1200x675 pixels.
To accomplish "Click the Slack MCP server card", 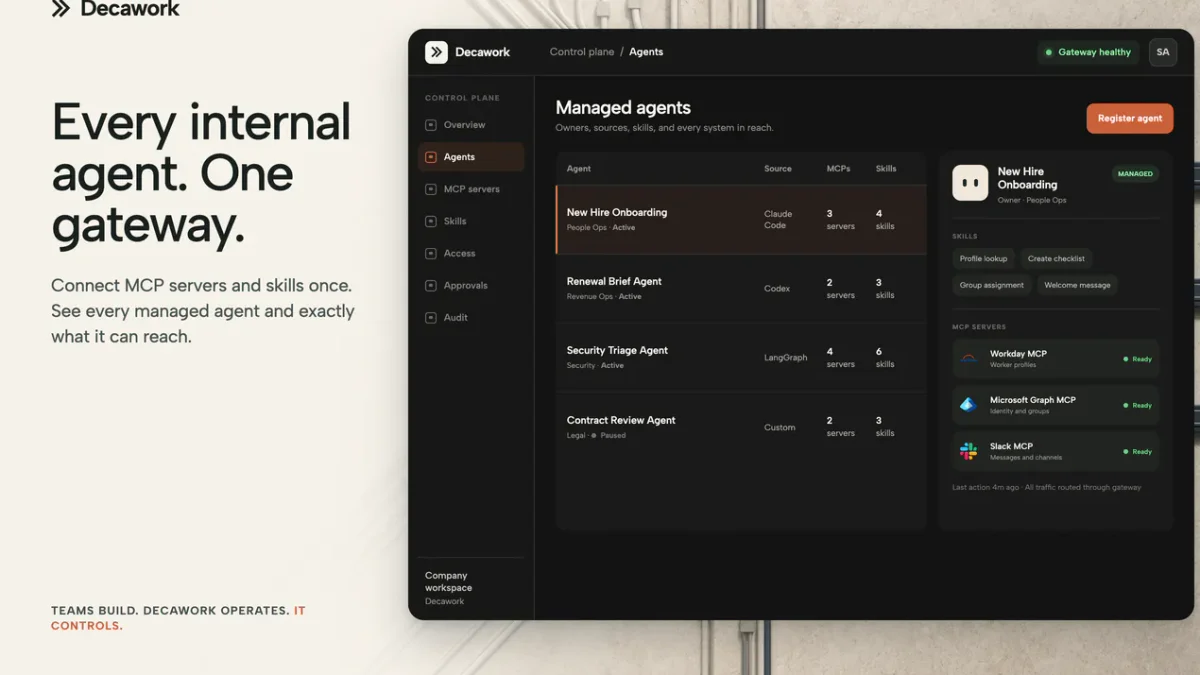I will pyautogui.click(x=1056, y=451).
